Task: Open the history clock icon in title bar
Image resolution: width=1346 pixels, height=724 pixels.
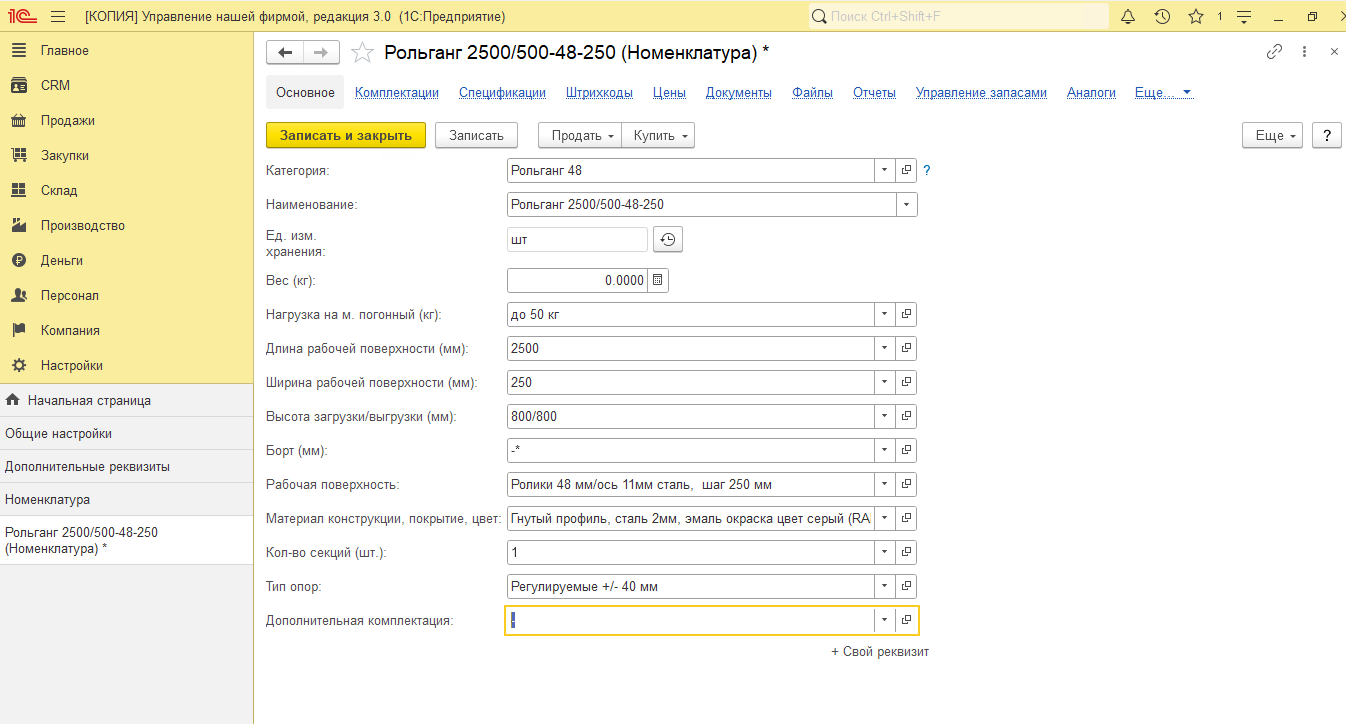Action: tap(1162, 17)
